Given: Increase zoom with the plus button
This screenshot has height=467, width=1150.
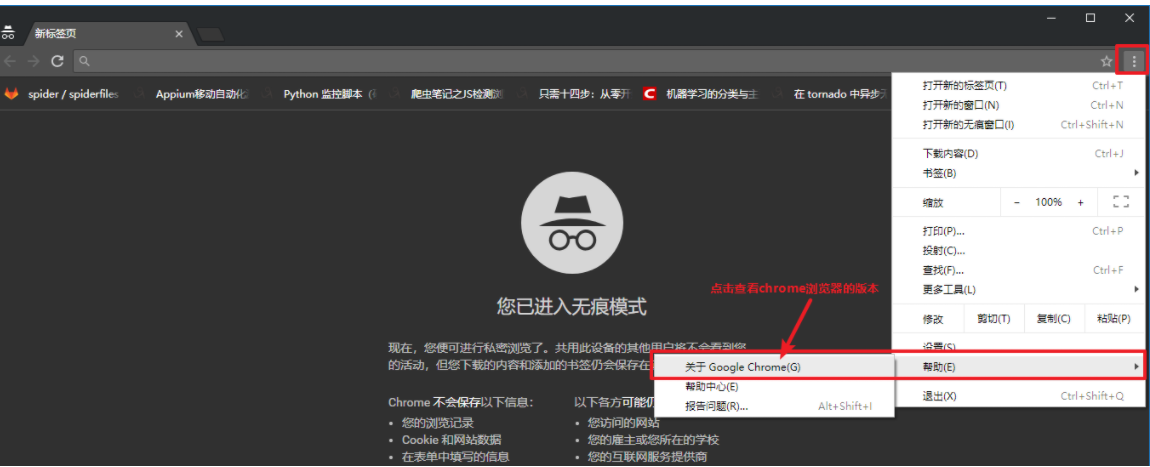Looking at the screenshot, I should (1080, 202).
